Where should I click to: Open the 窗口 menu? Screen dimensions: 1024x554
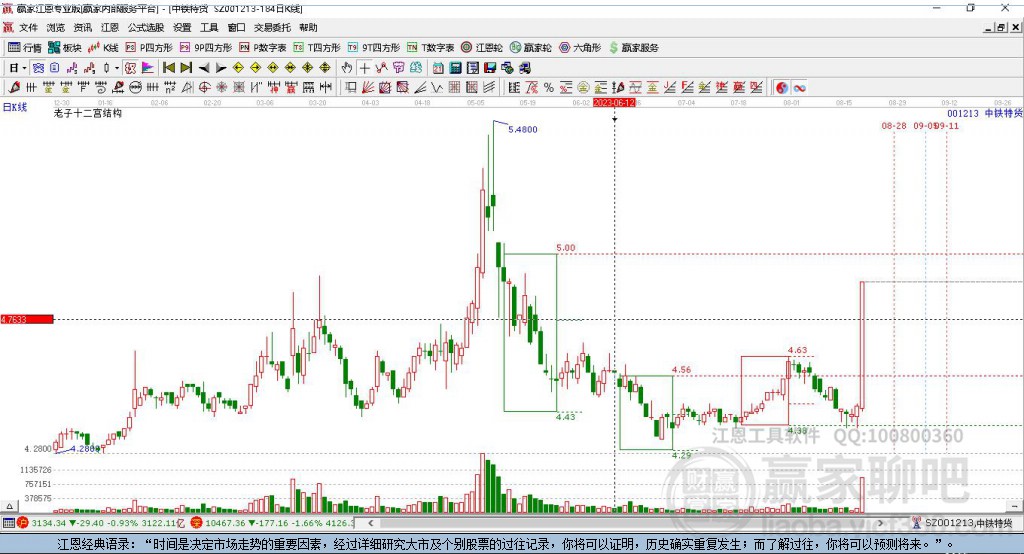point(236,27)
